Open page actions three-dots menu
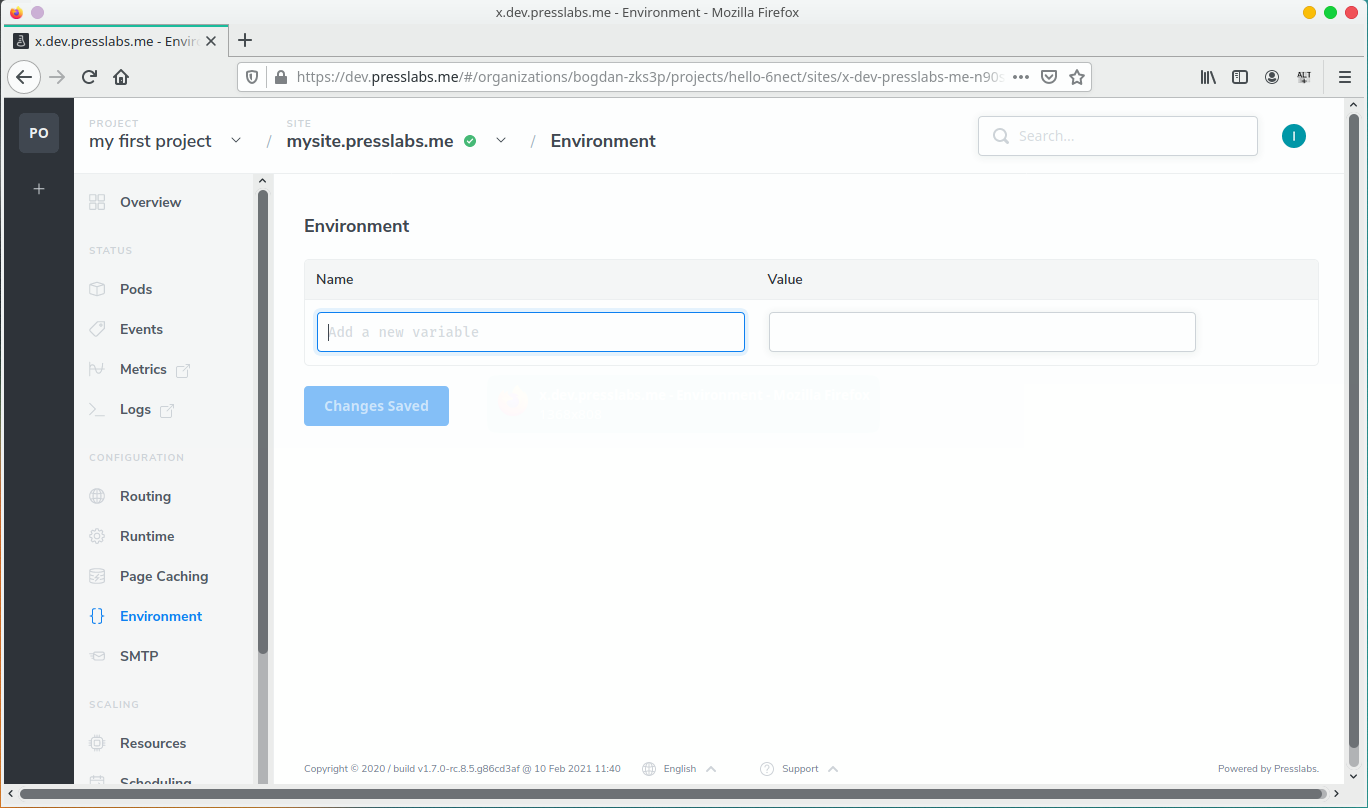This screenshot has width=1368, height=808. (1021, 77)
